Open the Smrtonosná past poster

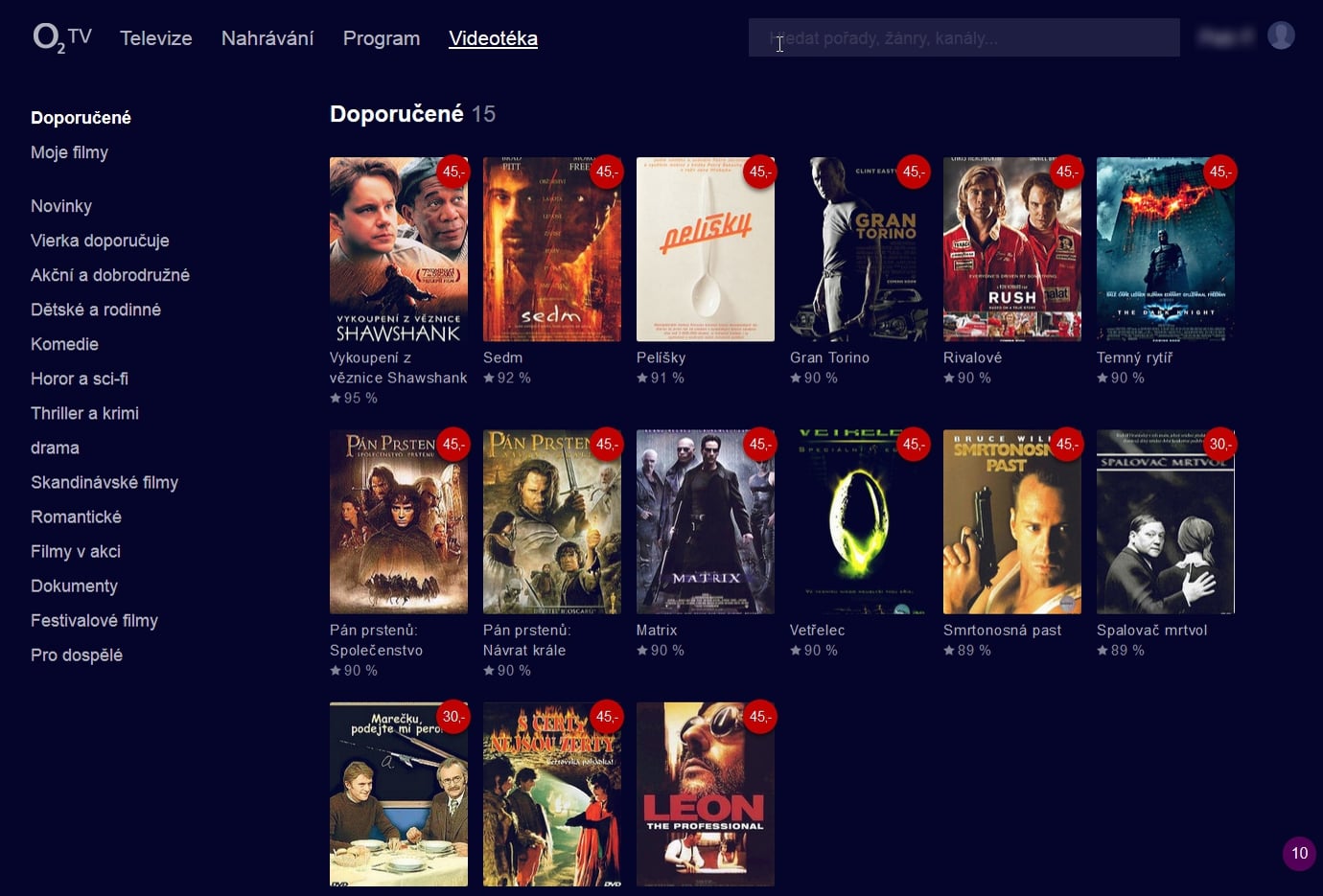1012,521
